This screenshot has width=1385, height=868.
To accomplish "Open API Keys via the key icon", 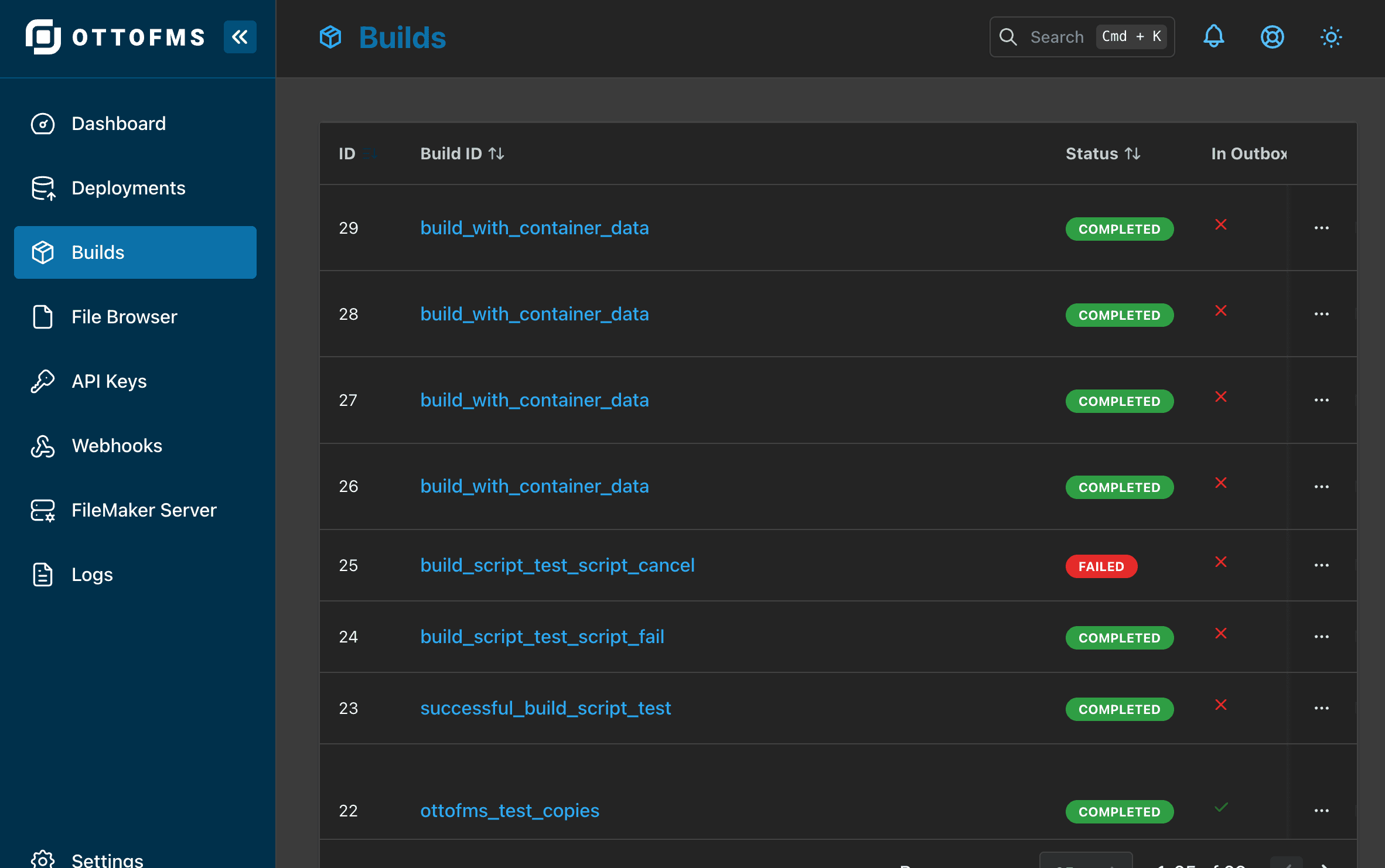I will coord(43,381).
